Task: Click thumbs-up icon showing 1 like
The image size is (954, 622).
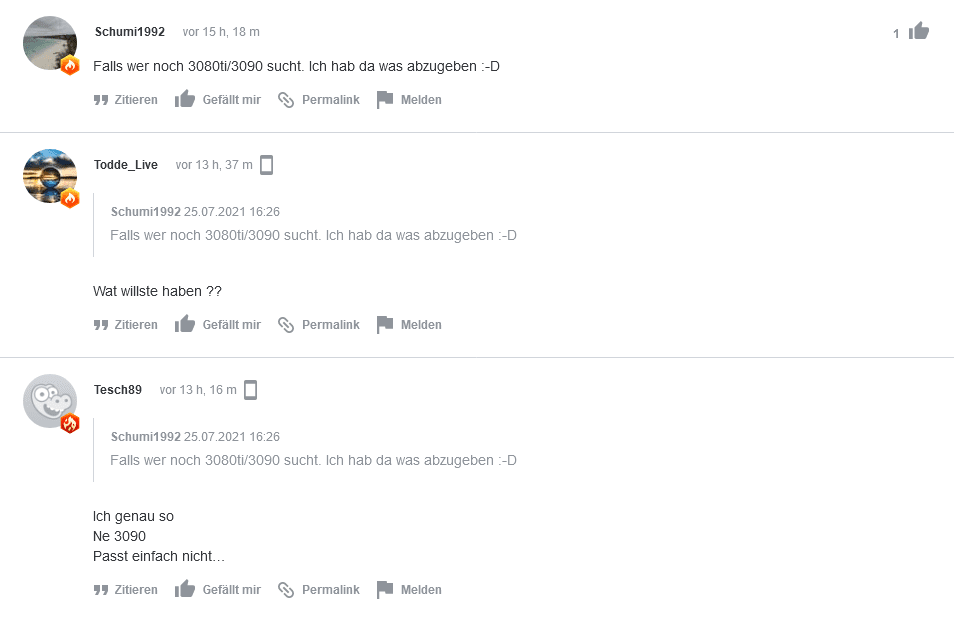Action: [919, 31]
